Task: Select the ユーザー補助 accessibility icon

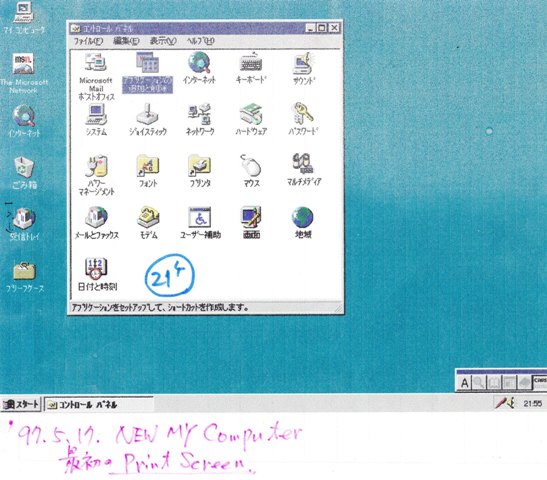Action: [200, 217]
